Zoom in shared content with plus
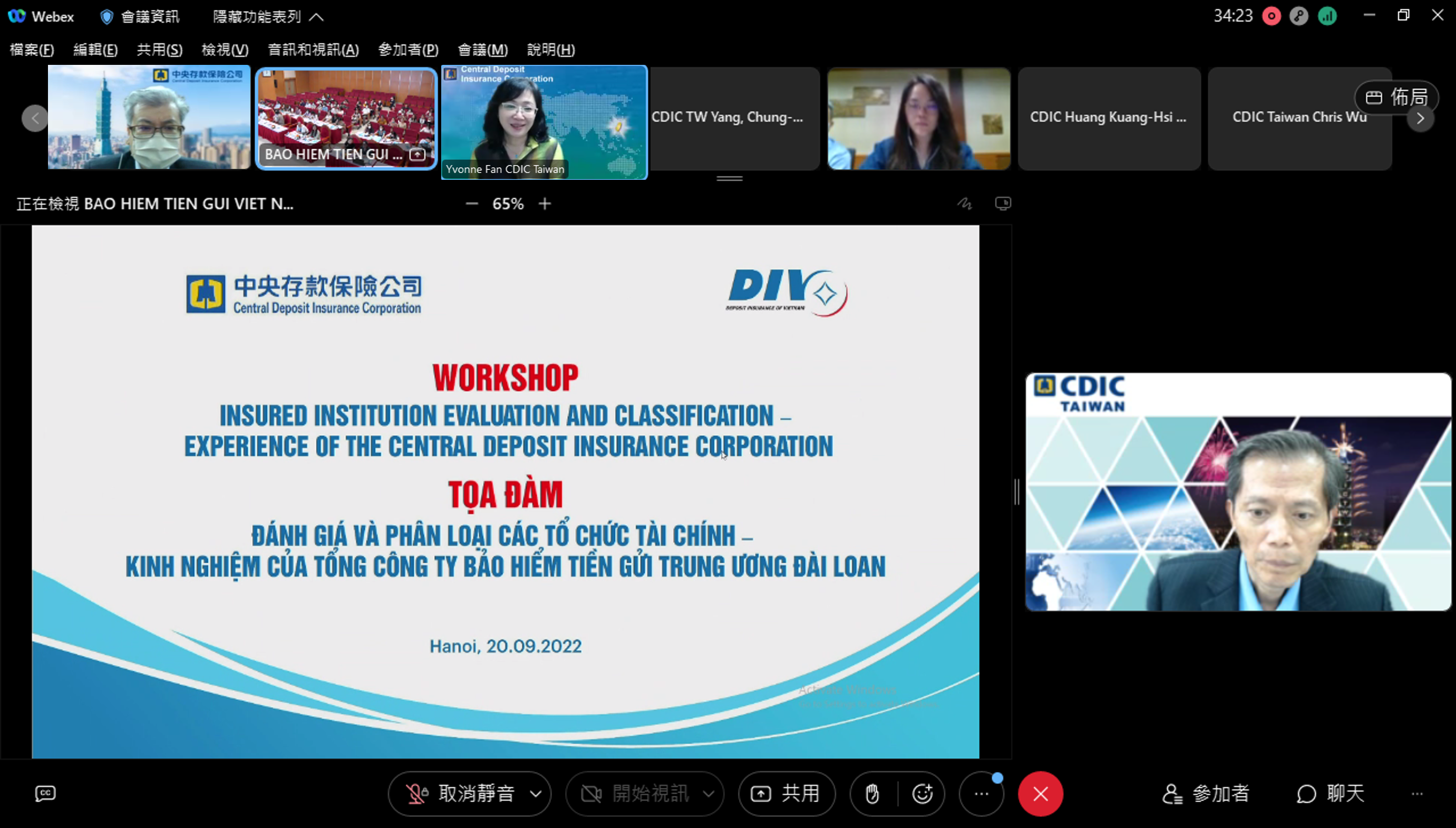 (545, 204)
